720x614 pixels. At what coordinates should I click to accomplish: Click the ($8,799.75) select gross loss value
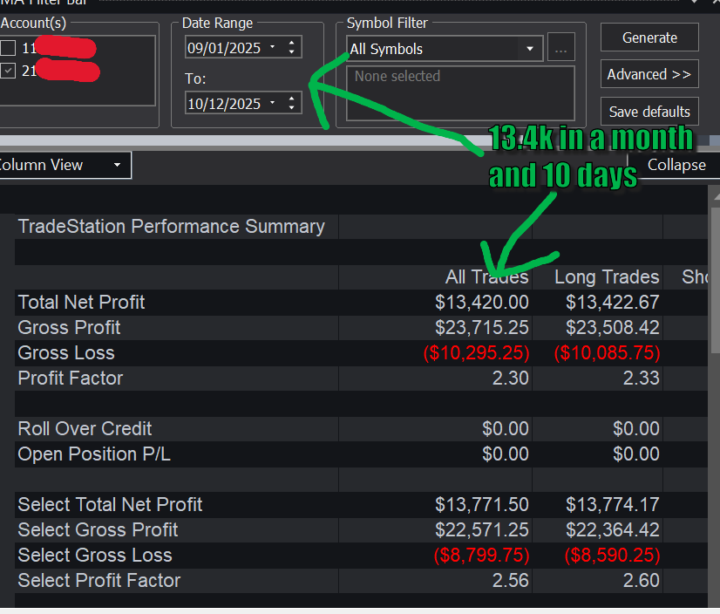click(x=482, y=555)
